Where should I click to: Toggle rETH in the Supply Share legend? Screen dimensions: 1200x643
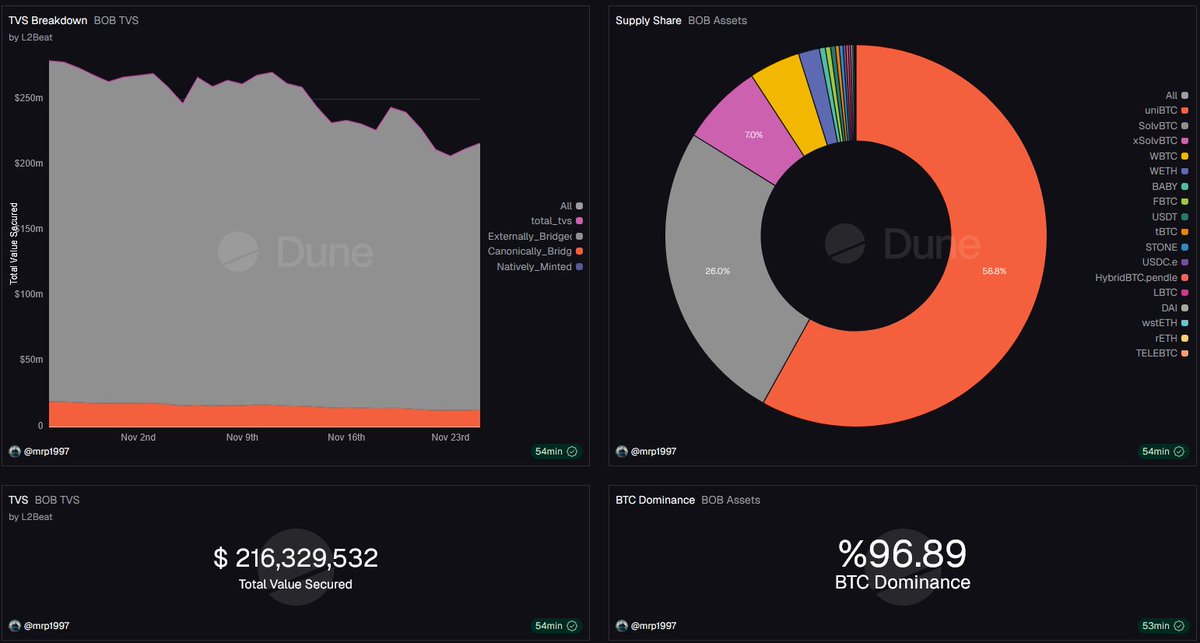coord(1171,339)
